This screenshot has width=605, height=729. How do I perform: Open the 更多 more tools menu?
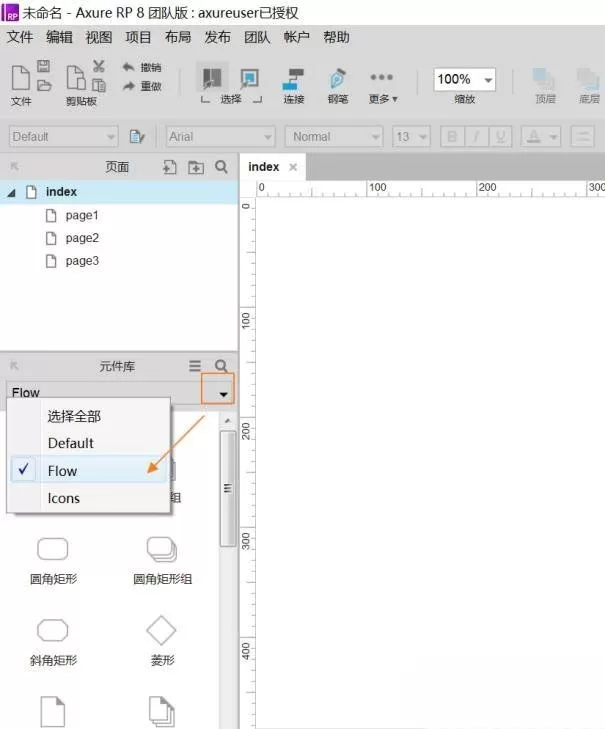tap(383, 87)
